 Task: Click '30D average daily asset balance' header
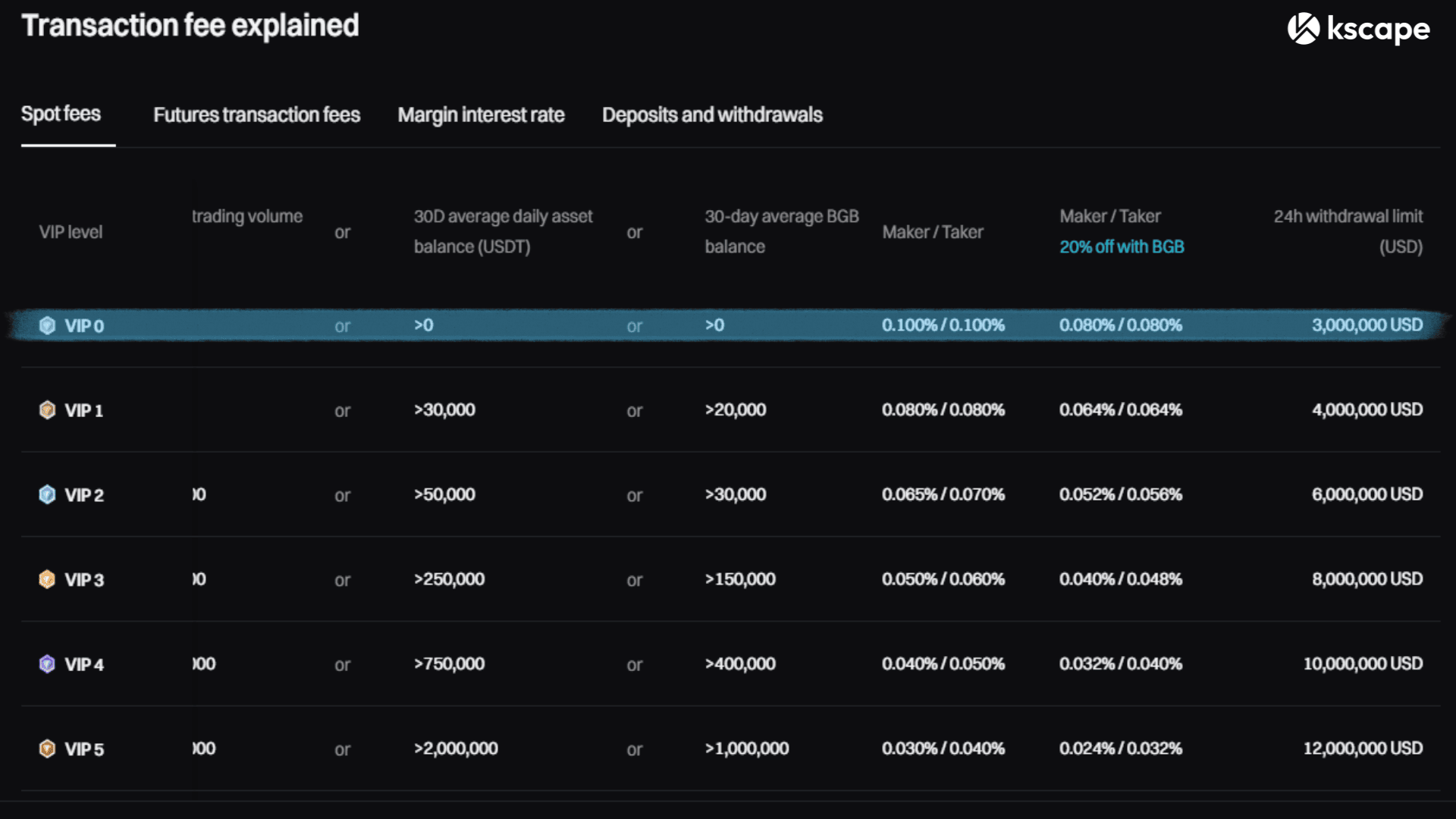click(503, 231)
